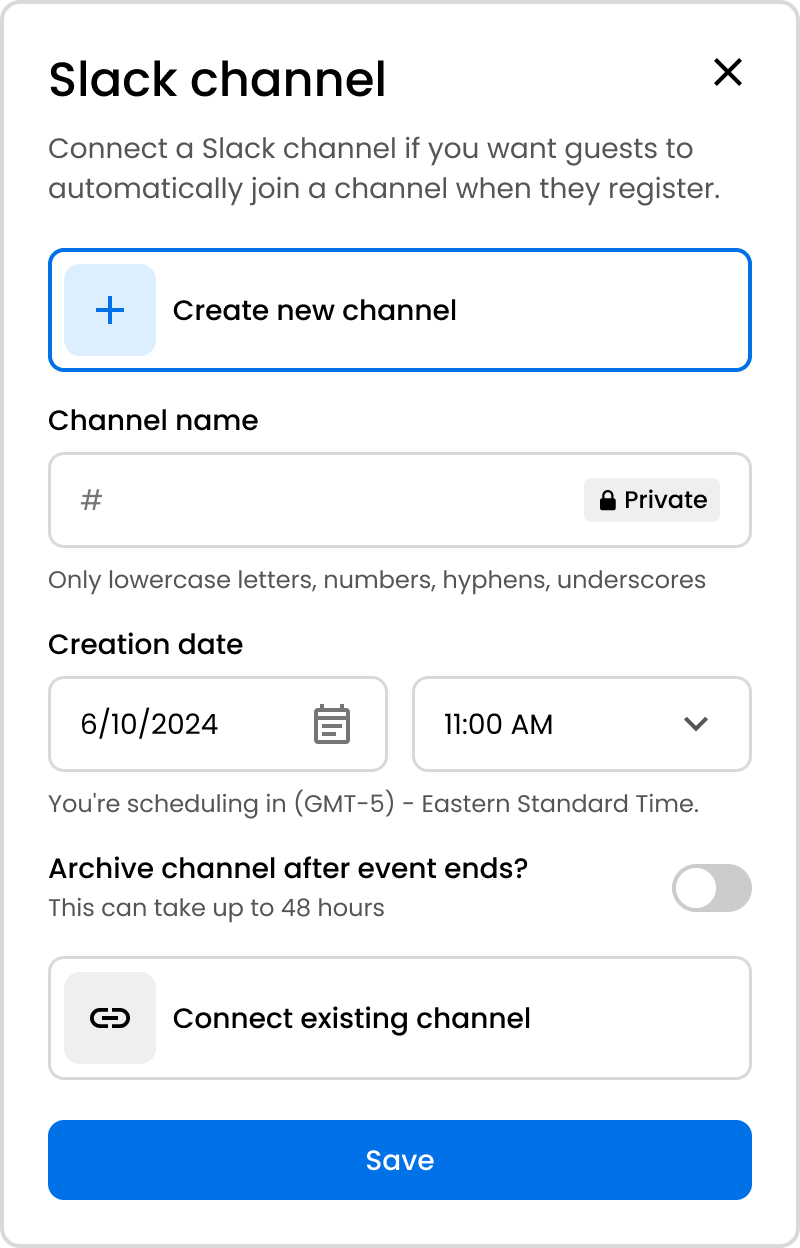
Task: Click the Channel name label
Action: click(x=153, y=420)
